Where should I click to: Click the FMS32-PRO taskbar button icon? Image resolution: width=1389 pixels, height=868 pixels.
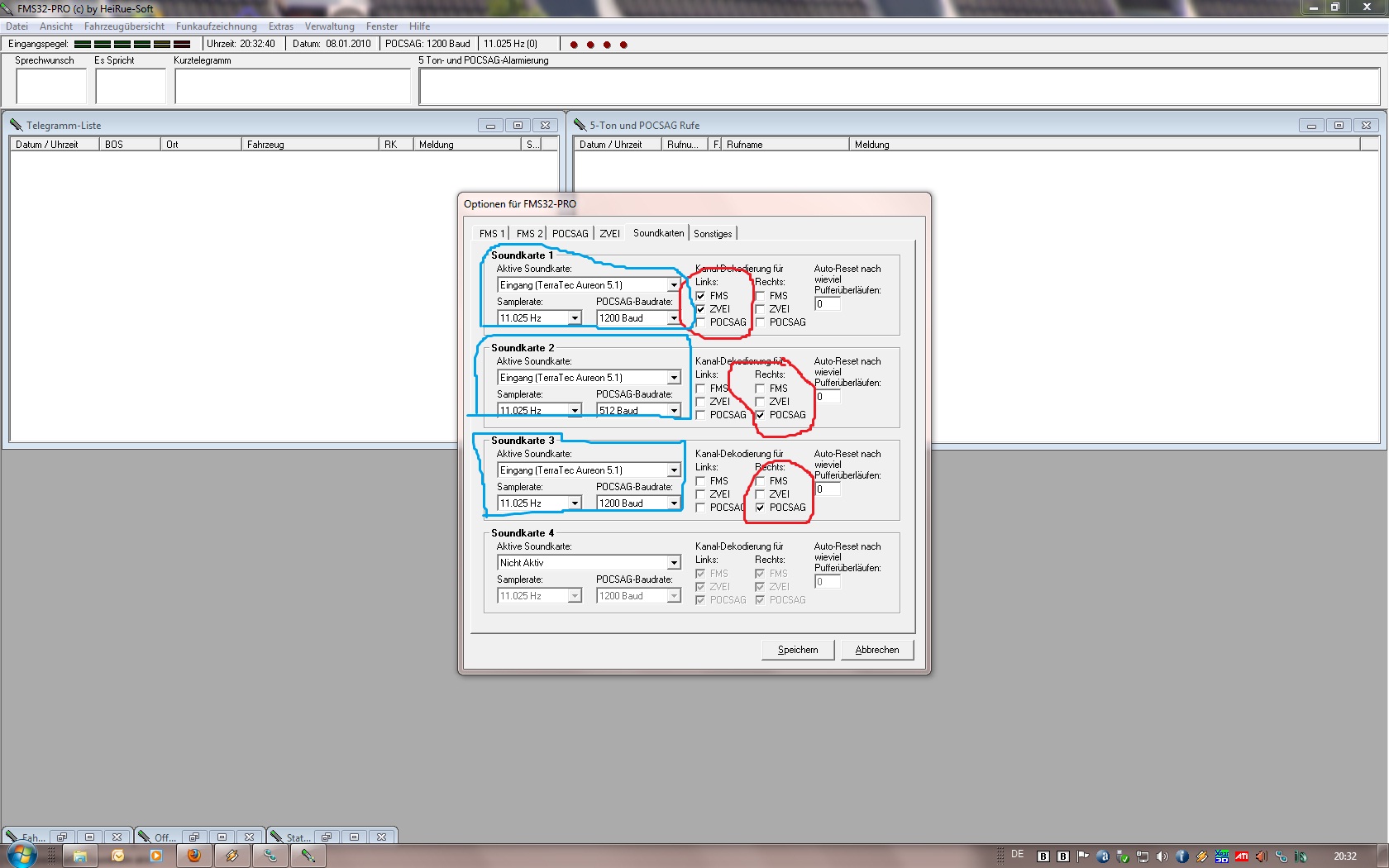tap(308, 856)
